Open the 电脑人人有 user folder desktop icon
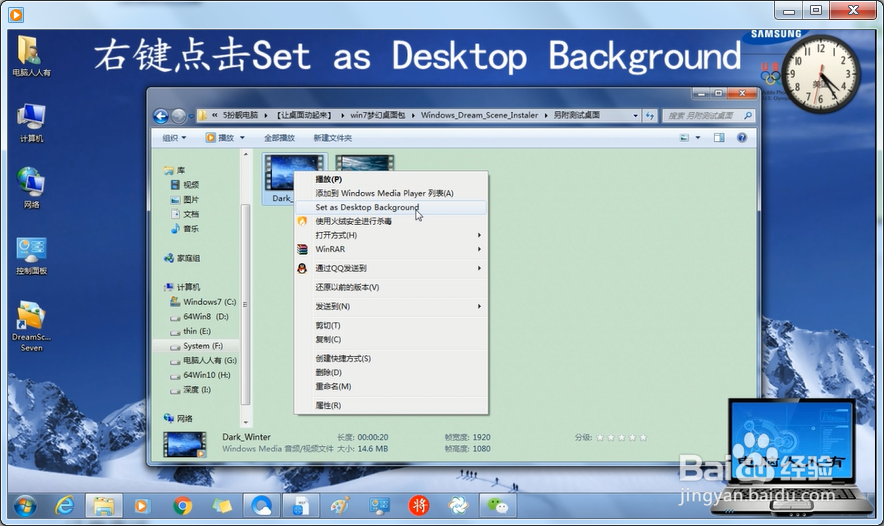This screenshot has height=526, width=884. pos(31,55)
